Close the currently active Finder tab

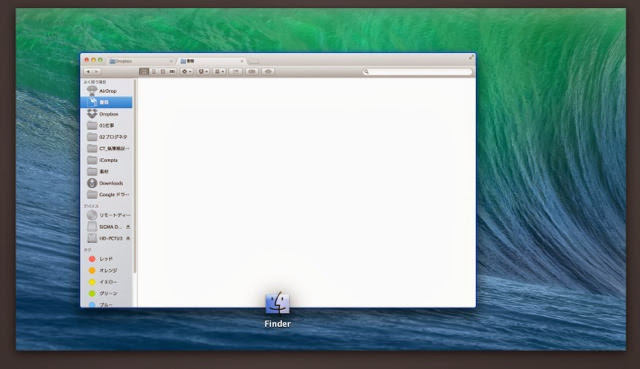click(242, 61)
